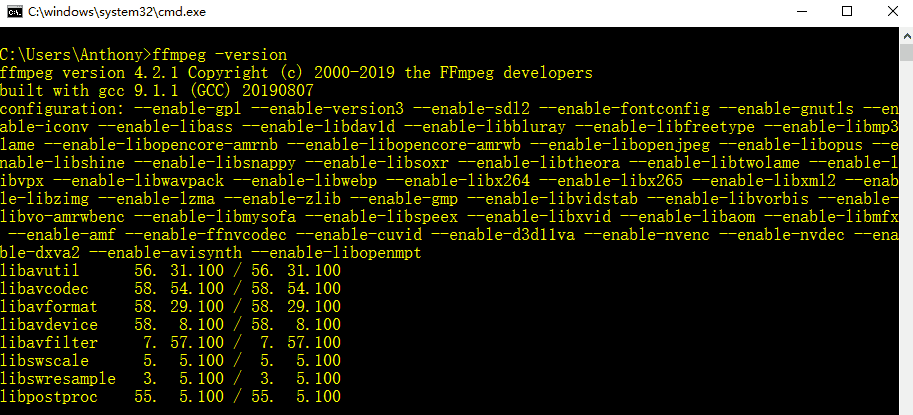Close the cmd.exe window

coord(892,12)
